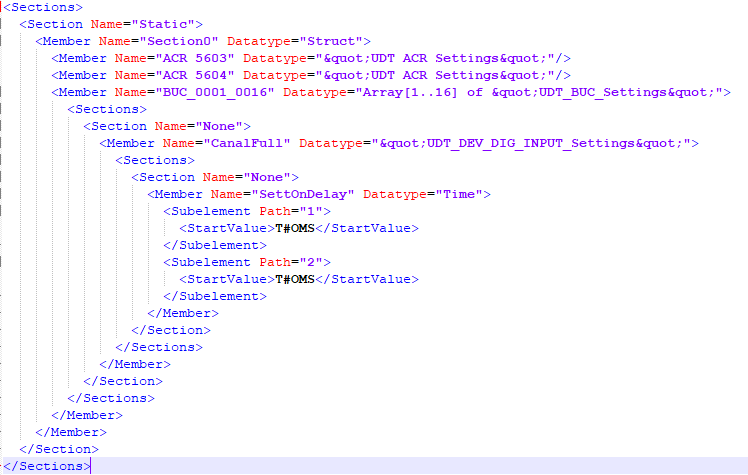Click the Datatype value "Struct"
Image resolution: width=748 pixels, height=475 pixels.
click(331, 41)
